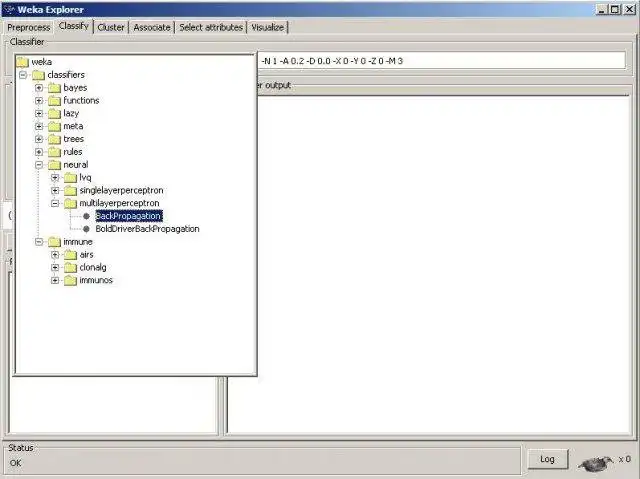Expand the airs tree node

pos(55,255)
